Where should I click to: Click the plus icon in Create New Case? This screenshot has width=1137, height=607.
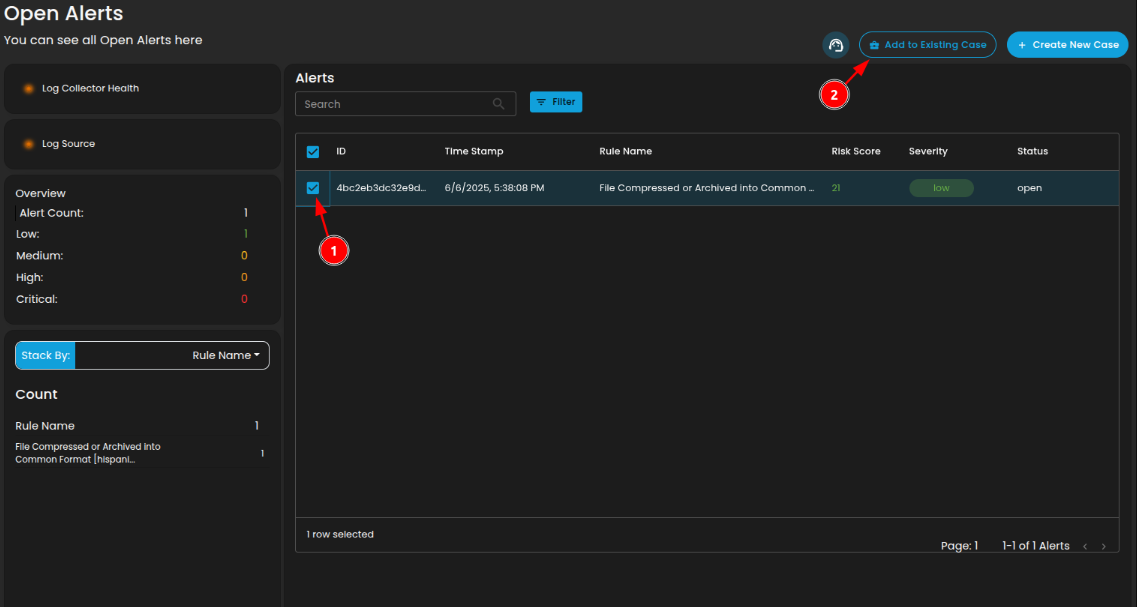(x=1022, y=45)
